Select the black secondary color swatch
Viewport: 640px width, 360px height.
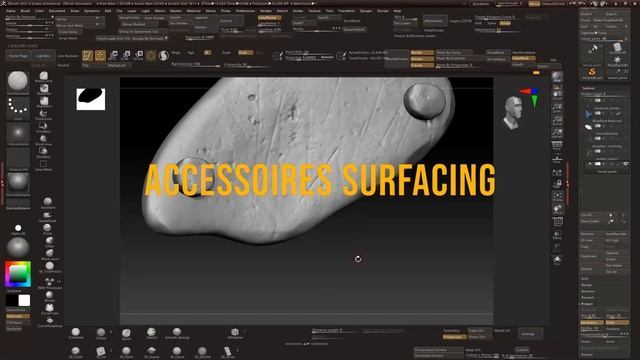click(12, 300)
